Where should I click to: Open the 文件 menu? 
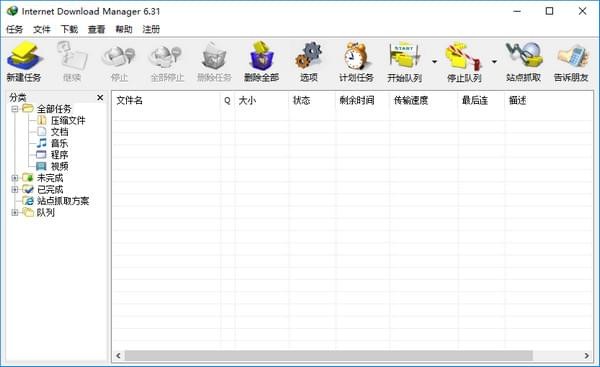(x=42, y=29)
